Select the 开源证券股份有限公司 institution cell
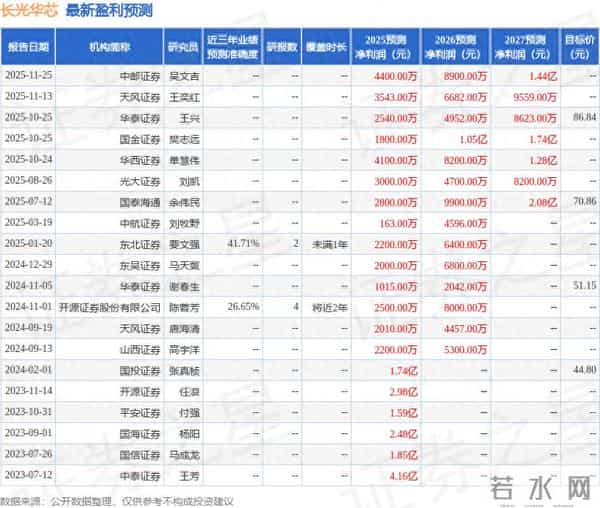The width and height of the screenshot is (600, 508). click(109, 308)
